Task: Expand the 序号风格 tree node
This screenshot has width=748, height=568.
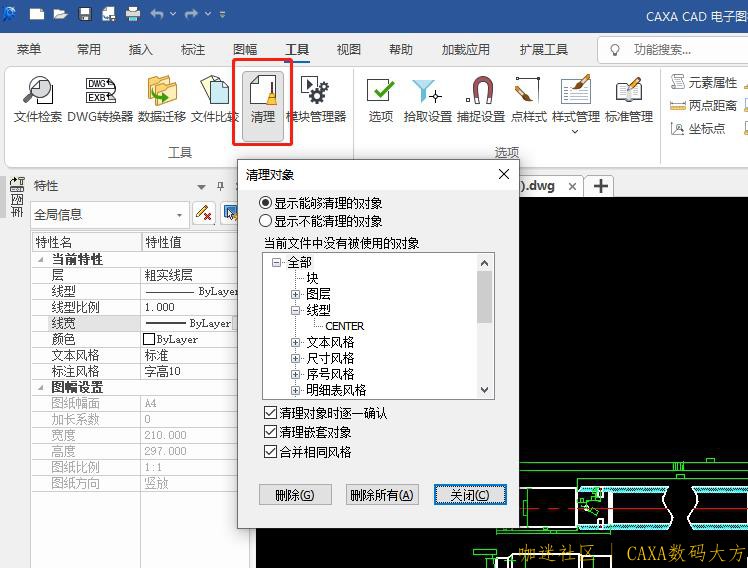Action: (x=295, y=374)
